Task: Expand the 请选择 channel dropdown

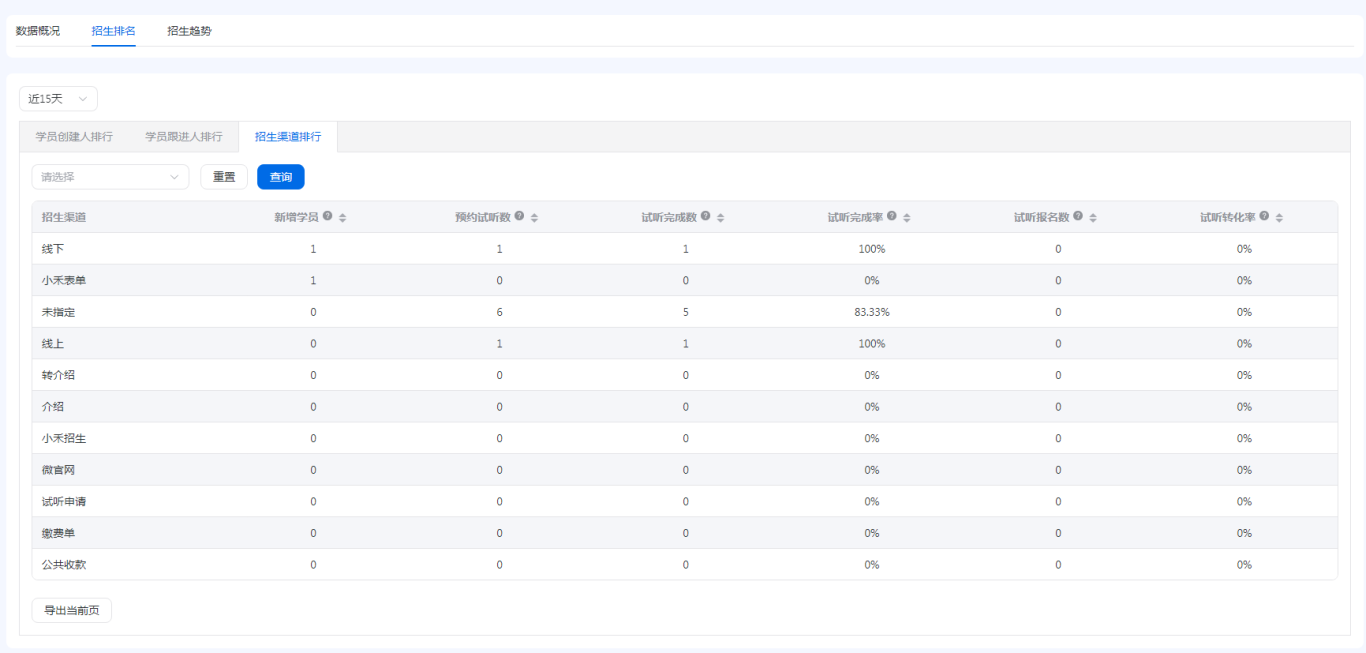Action: 110,177
